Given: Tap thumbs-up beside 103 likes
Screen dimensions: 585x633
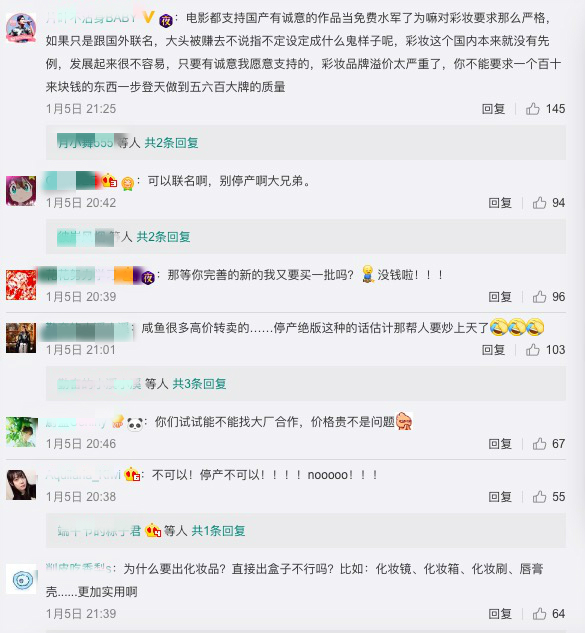Looking at the screenshot, I should (533, 350).
